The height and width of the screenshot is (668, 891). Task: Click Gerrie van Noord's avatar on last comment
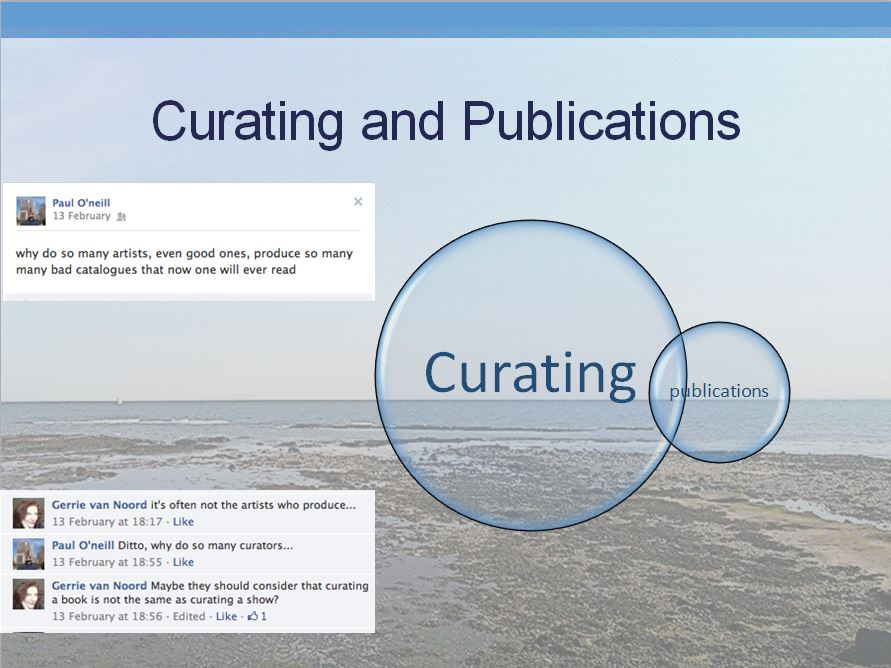[x=27, y=594]
